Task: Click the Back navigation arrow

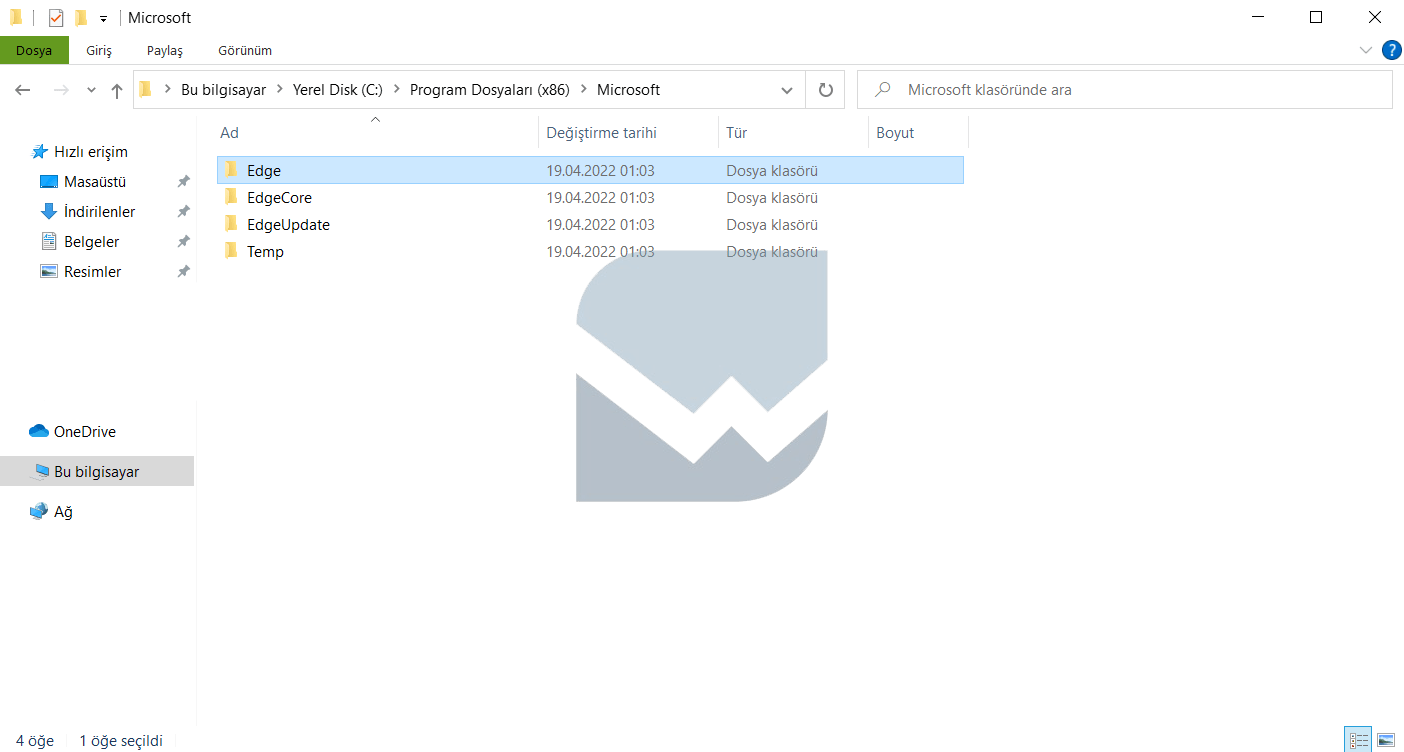Action: pyautogui.click(x=23, y=90)
